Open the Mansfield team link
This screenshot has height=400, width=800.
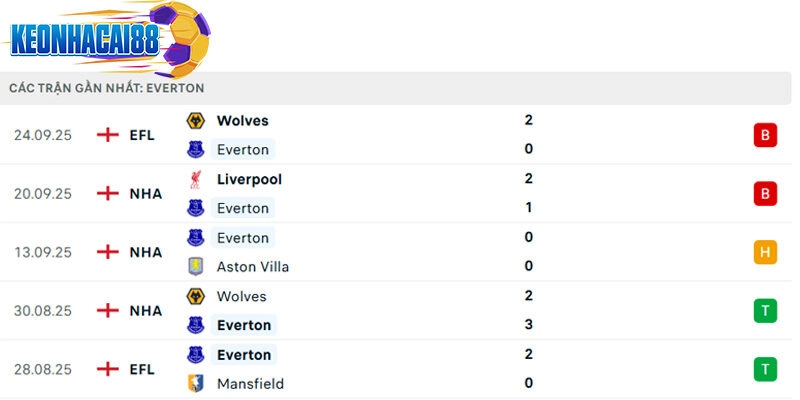click(250, 384)
